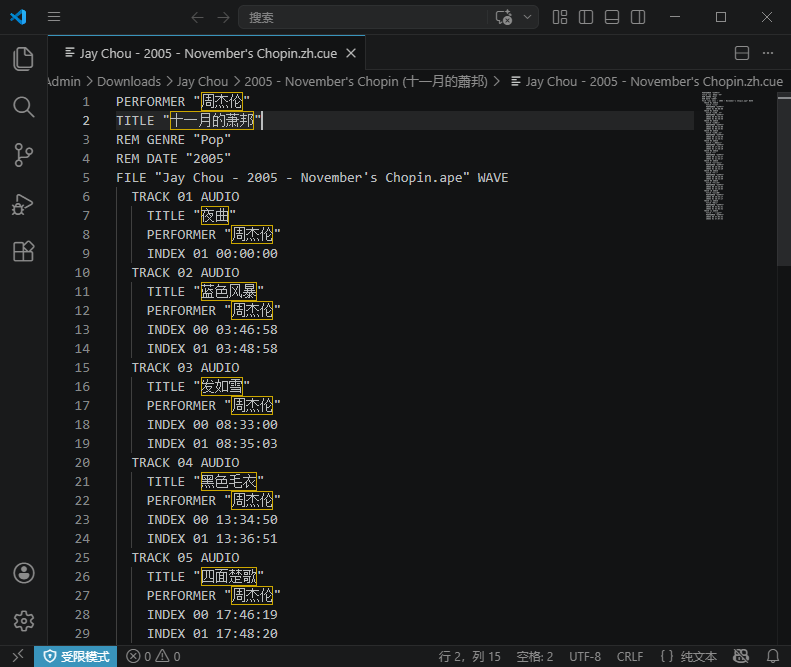Image resolution: width=791 pixels, height=667 pixels.
Task: Open the Copilot chat dropdown arrow
Action: (527, 17)
